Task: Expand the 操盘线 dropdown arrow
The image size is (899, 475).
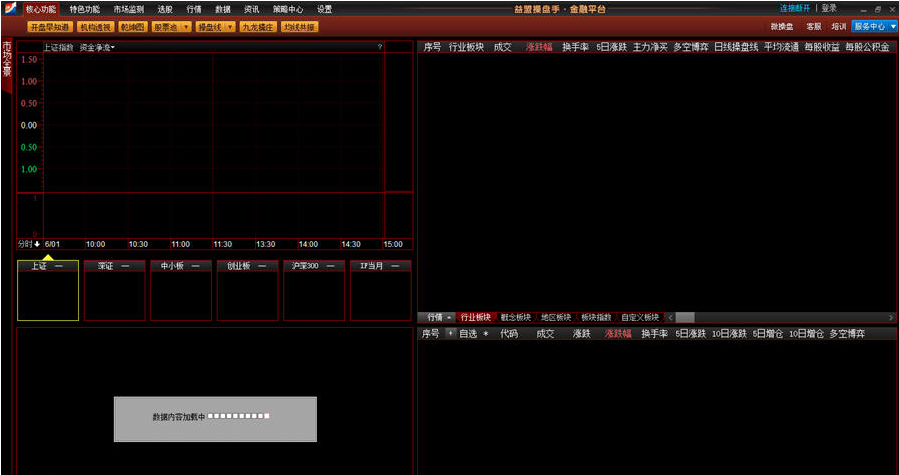Action: 231,27
